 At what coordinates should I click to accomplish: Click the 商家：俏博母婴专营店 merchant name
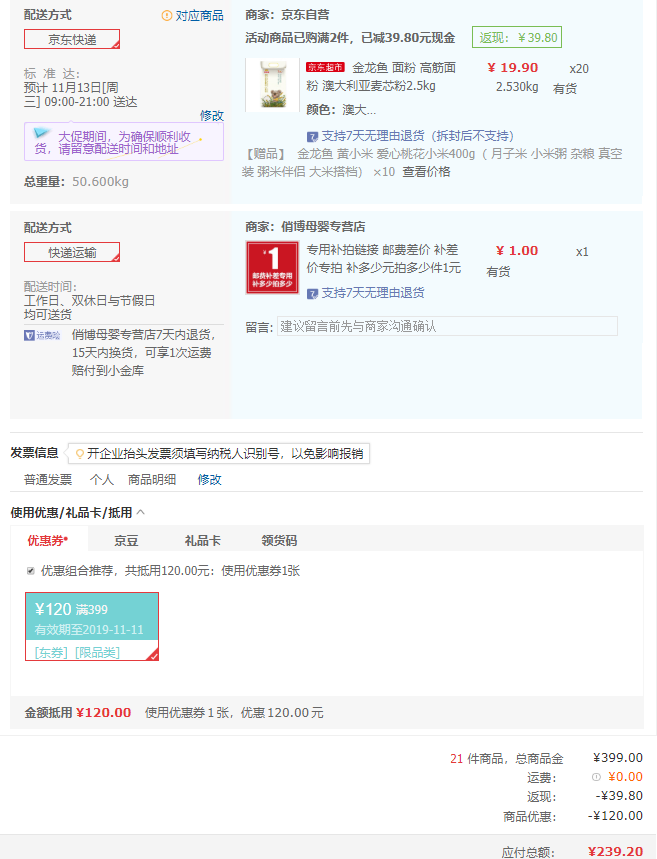(x=305, y=227)
